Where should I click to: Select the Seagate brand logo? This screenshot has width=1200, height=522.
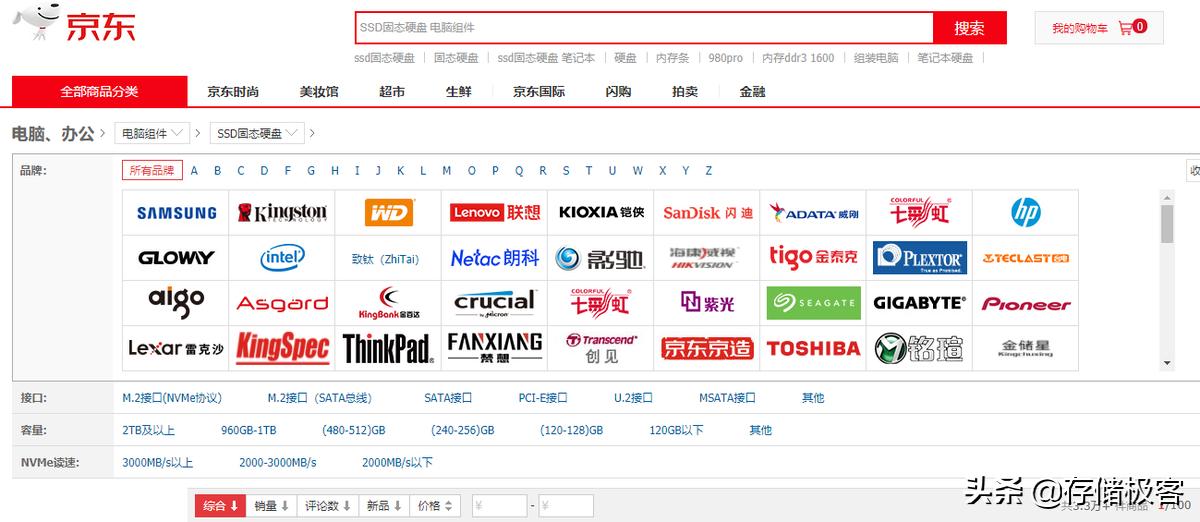pos(813,303)
